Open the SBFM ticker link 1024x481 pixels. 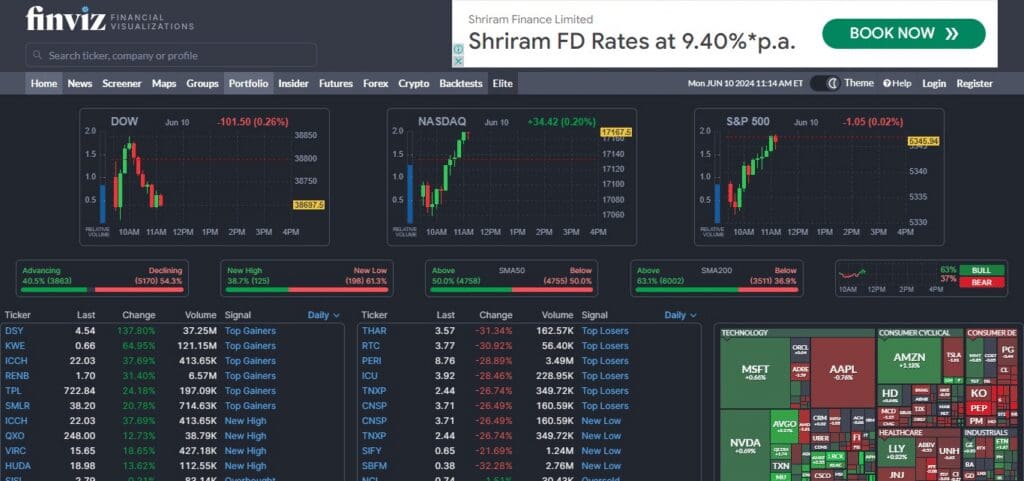374,466
